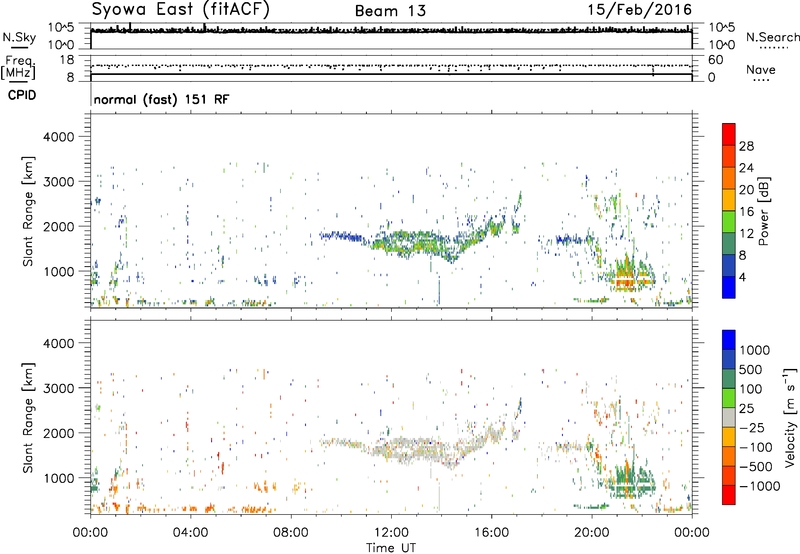The width and height of the screenshot is (800, 554).
Task: Click the Slant Range [km] label of power panel
Action: (x=28, y=211)
